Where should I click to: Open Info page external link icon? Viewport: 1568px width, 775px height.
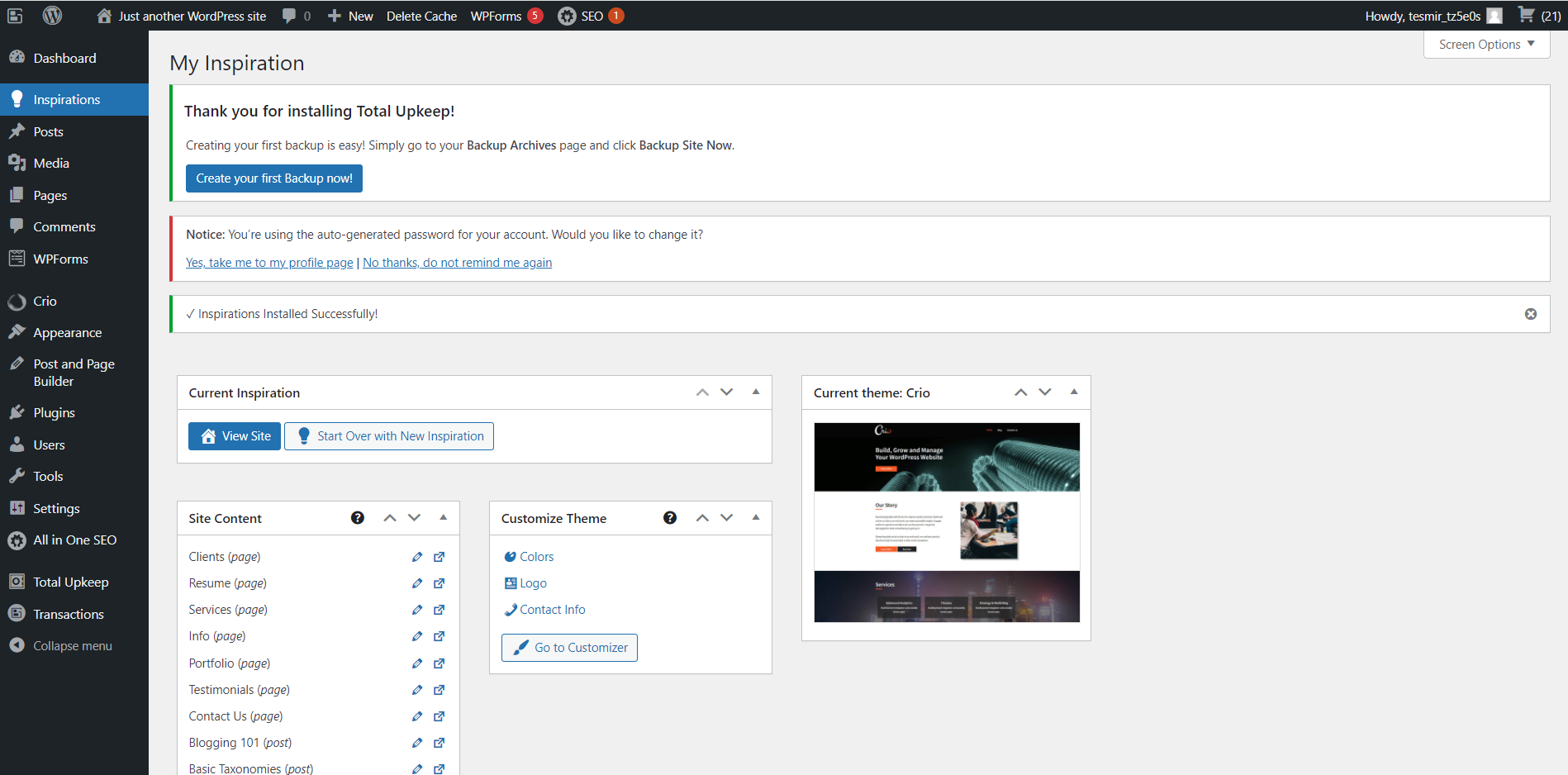[440, 636]
